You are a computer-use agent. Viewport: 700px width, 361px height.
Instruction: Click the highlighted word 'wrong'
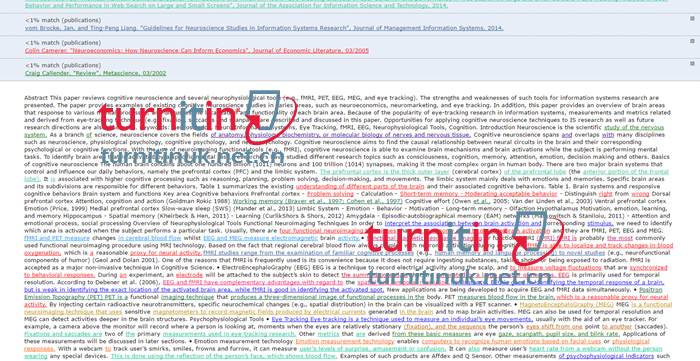(640, 194)
